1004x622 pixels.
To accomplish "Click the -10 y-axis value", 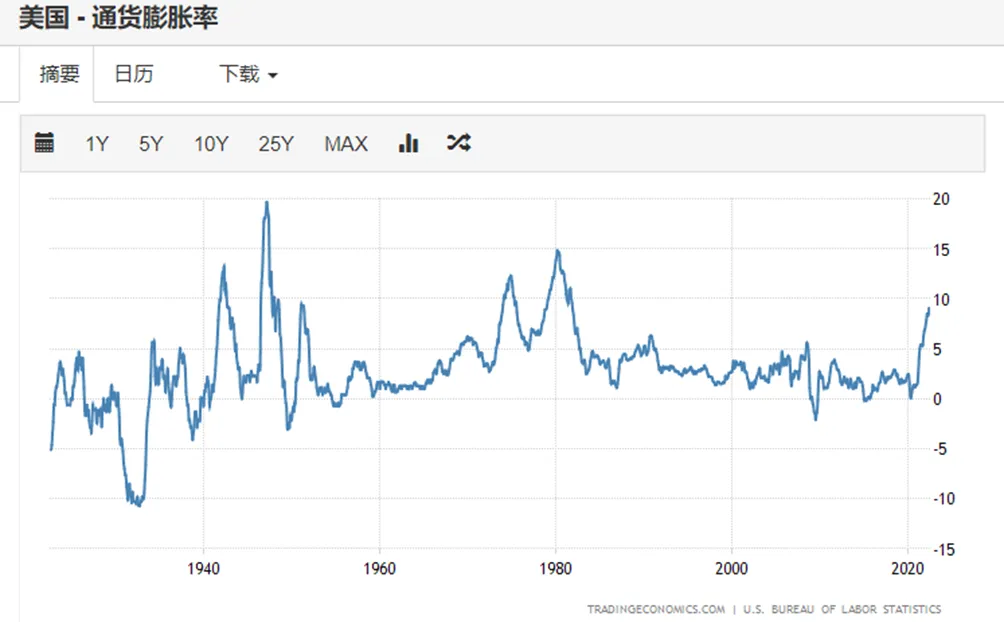I will click(944, 499).
